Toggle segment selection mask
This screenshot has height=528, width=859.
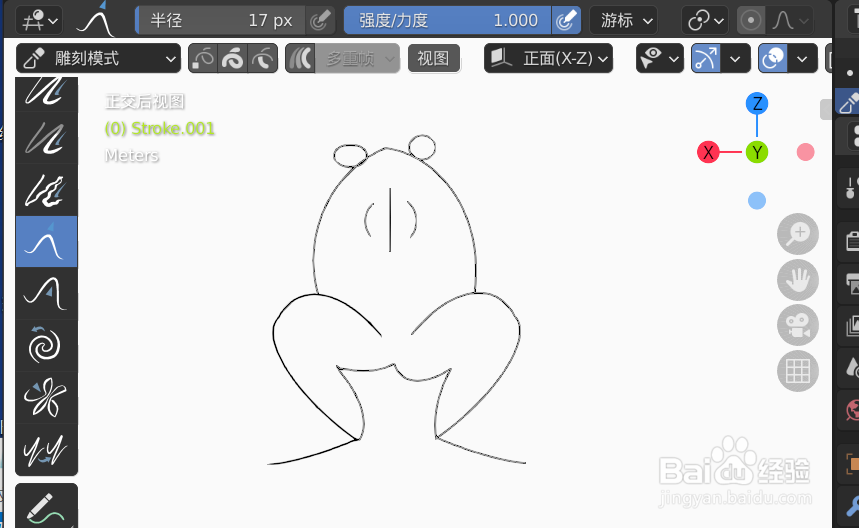pos(263,58)
